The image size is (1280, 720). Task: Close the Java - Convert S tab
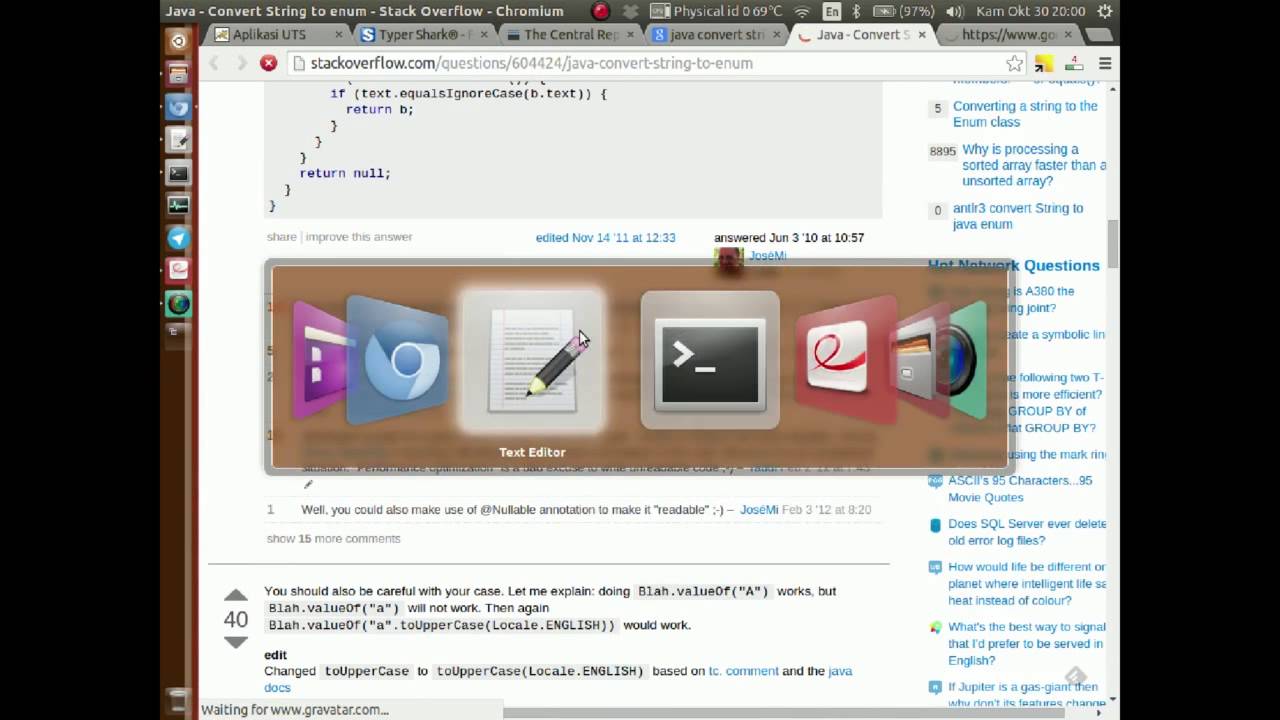921,34
